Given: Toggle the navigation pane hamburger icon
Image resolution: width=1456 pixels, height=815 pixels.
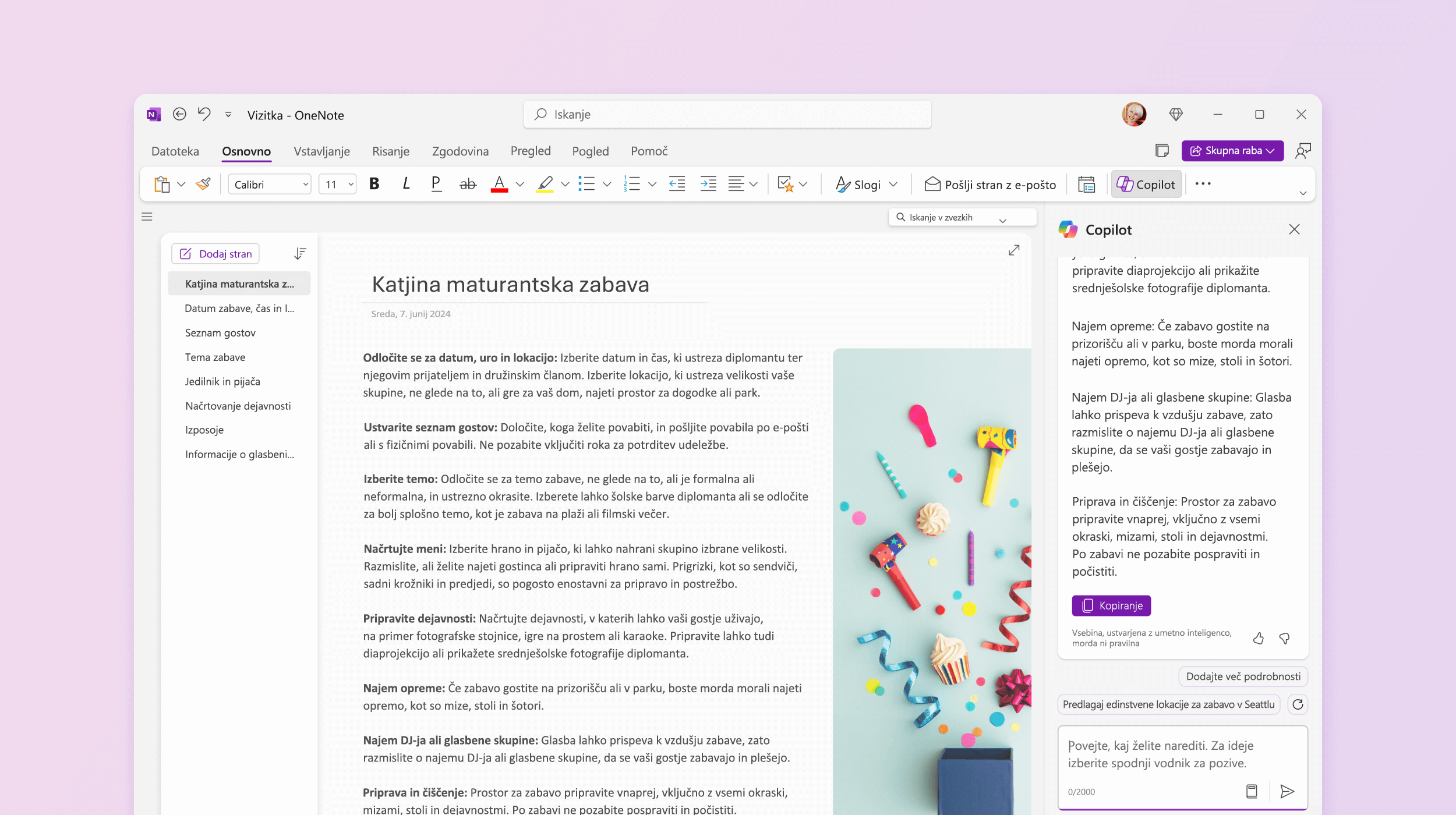Looking at the screenshot, I should click(147, 217).
